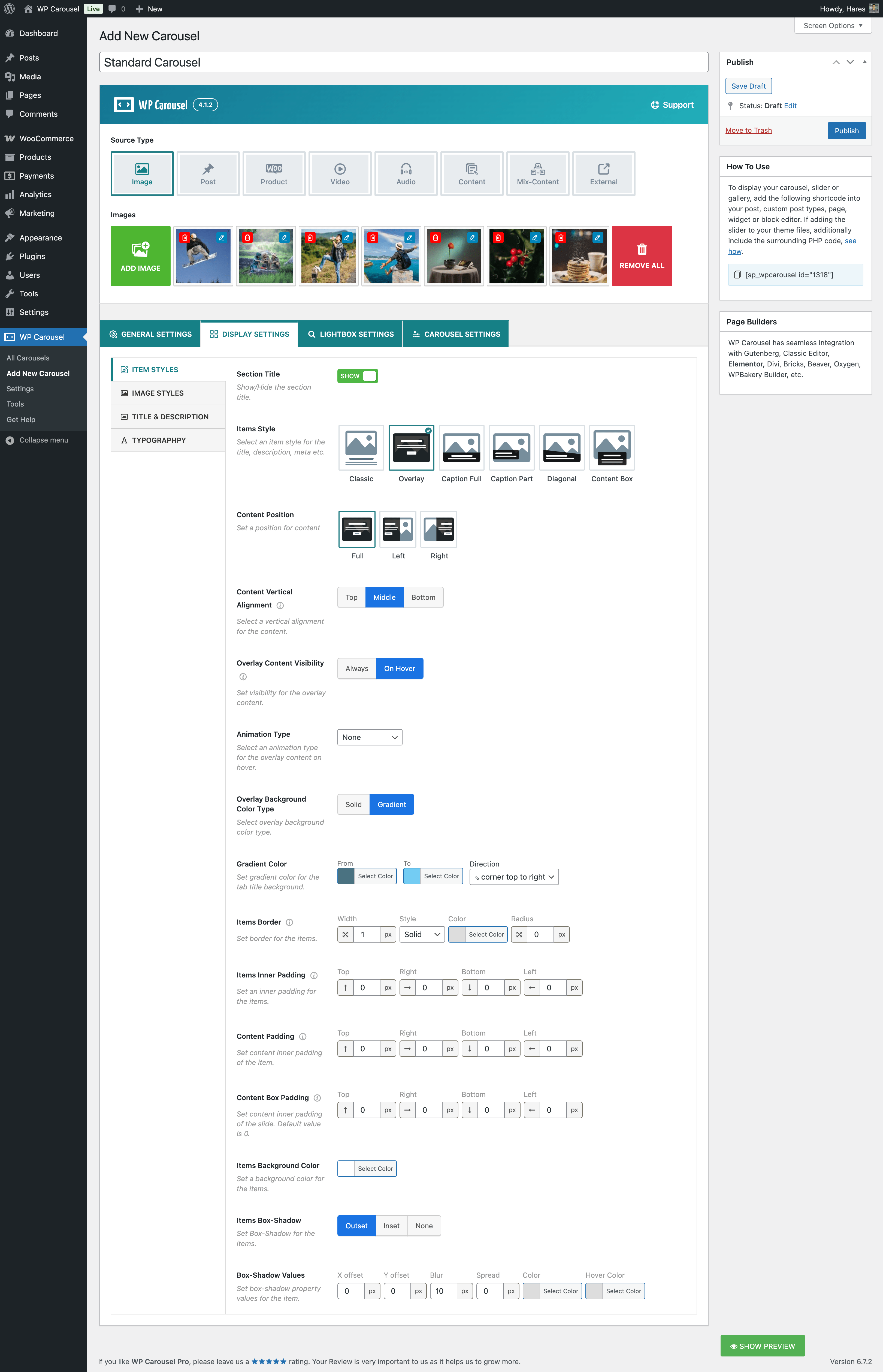Toggle link icon for border width
883x1372 pixels.
345,934
